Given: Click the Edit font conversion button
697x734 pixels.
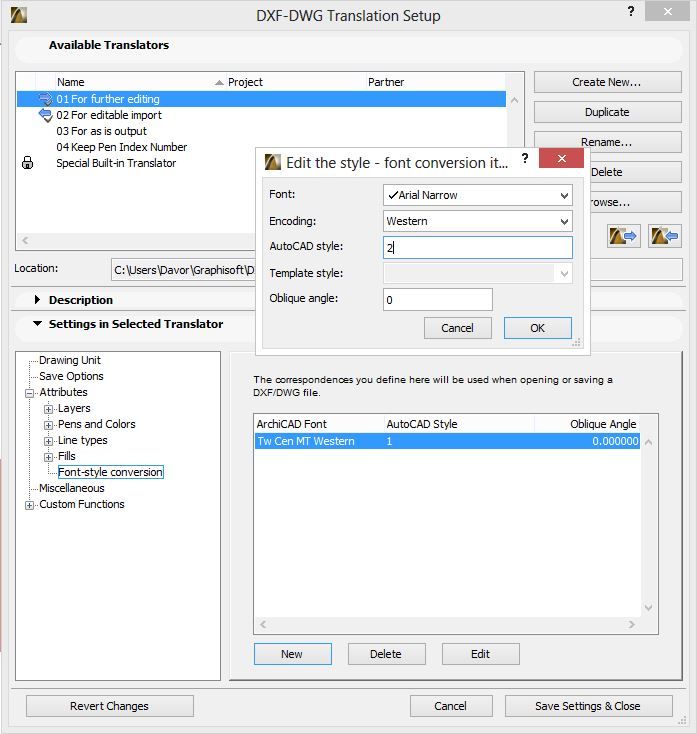Looking at the screenshot, I should pyautogui.click(x=480, y=654).
